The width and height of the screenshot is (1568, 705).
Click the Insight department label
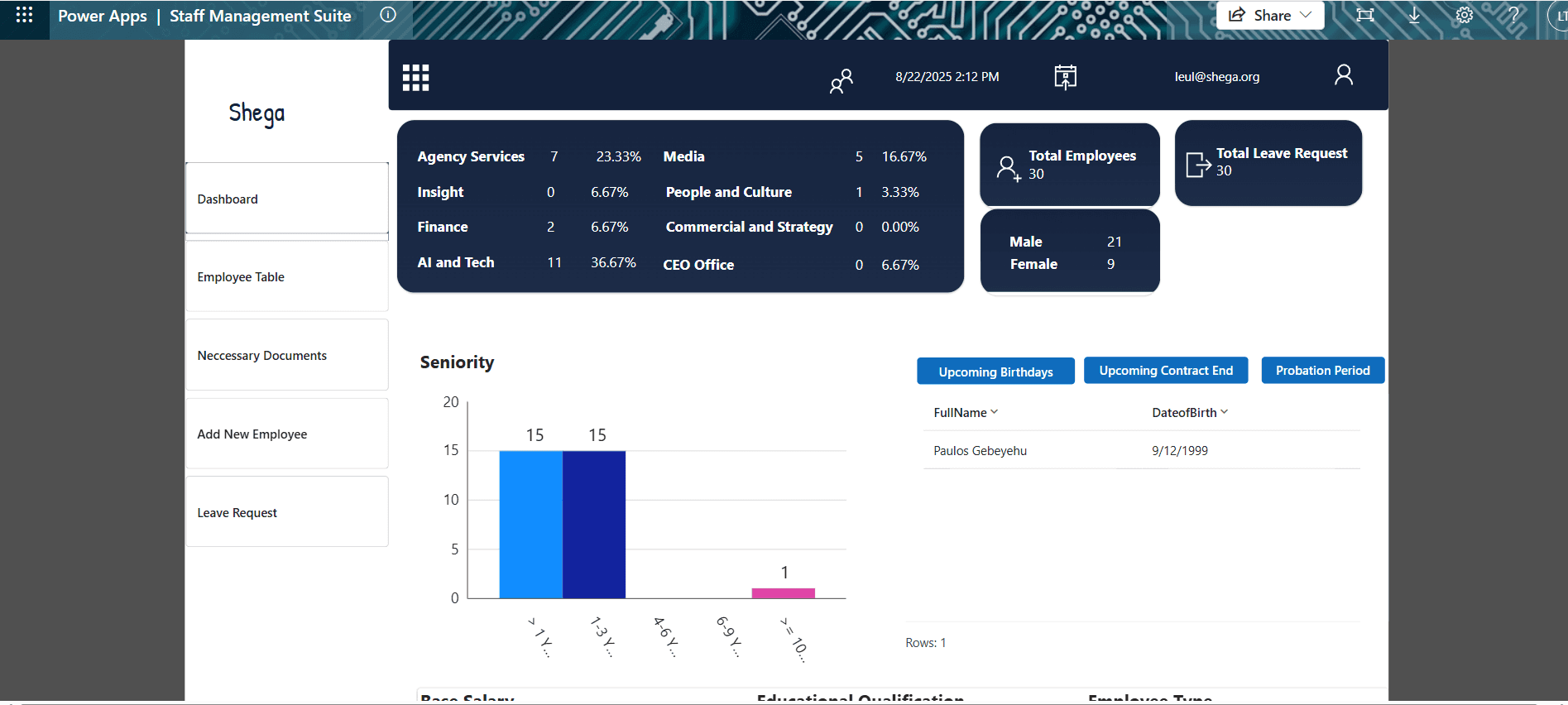click(x=440, y=192)
